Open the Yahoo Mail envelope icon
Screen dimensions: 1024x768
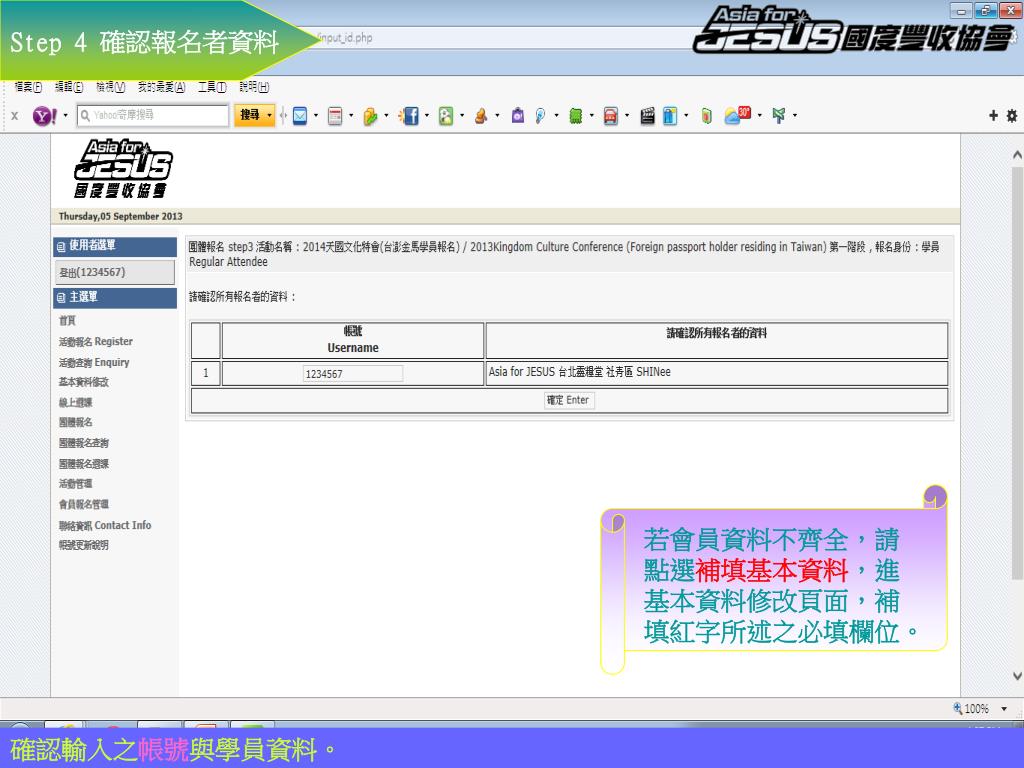(299, 116)
